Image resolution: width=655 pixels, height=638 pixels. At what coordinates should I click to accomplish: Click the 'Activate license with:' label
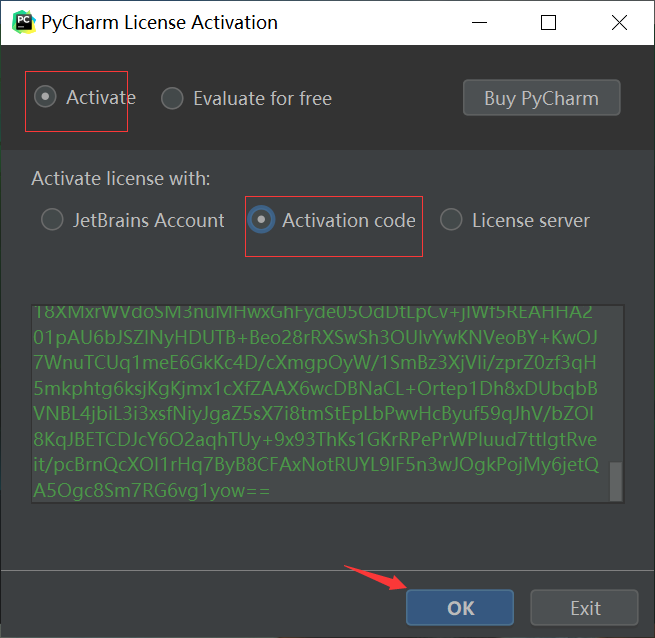coord(121,179)
